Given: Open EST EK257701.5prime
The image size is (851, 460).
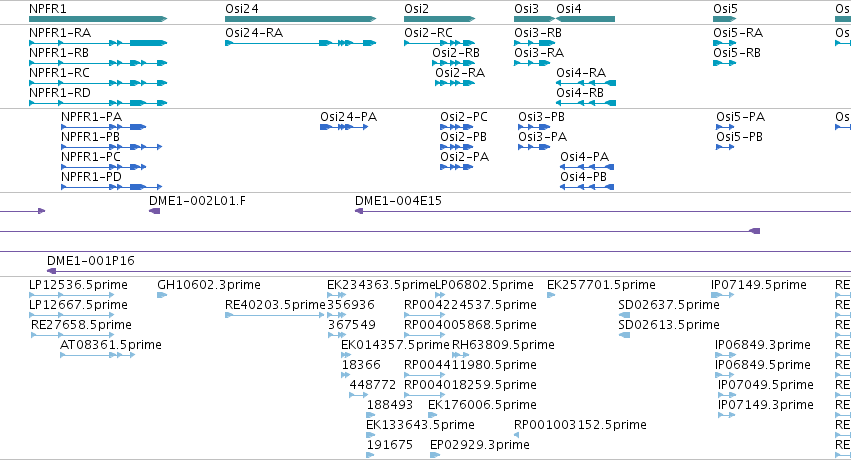Looking at the screenshot, I should (601, 285).
